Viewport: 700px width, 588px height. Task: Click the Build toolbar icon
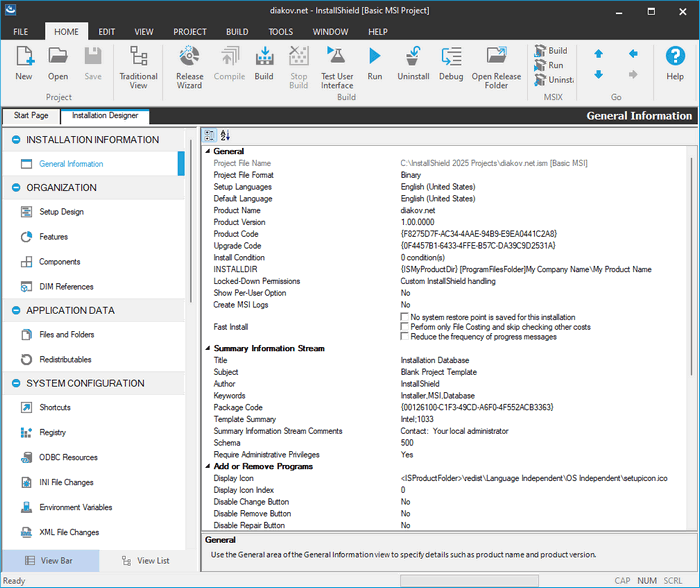tap(264, 62)
